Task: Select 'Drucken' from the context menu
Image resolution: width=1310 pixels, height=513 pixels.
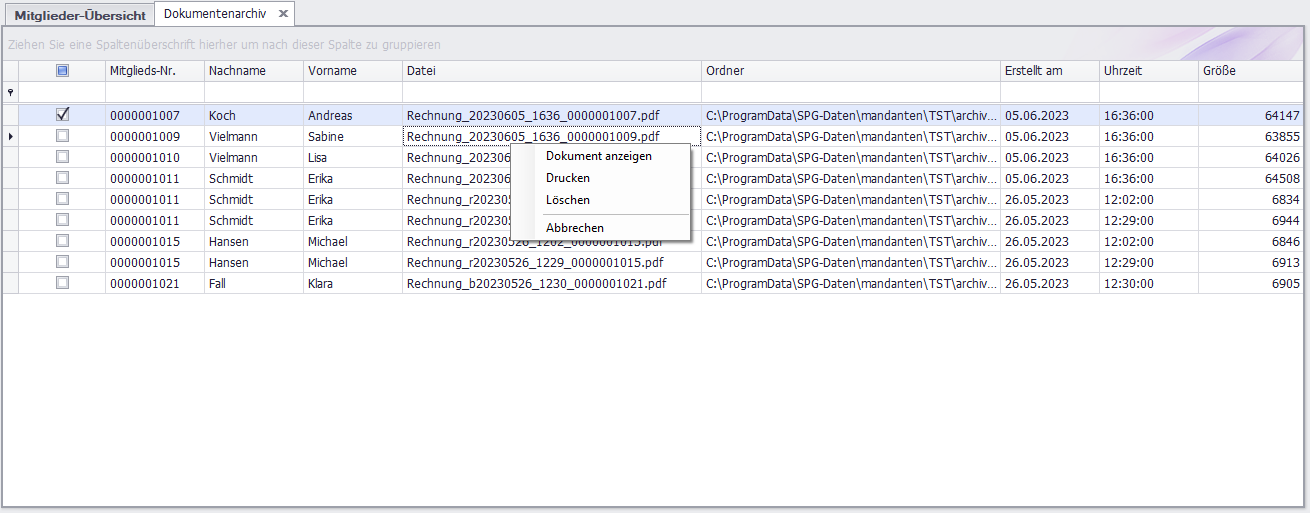Action: pyautogui.click(x=567, y=178)
